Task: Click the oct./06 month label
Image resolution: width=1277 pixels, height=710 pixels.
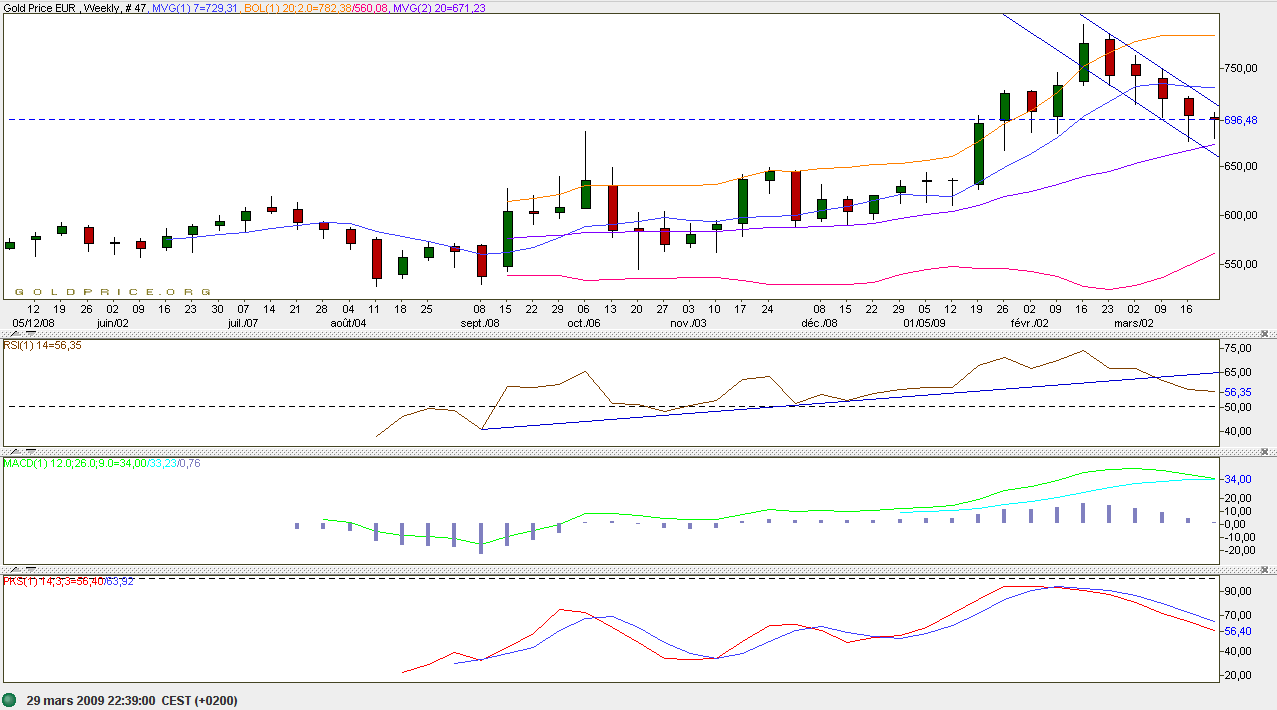Action: tap(584, 323)
